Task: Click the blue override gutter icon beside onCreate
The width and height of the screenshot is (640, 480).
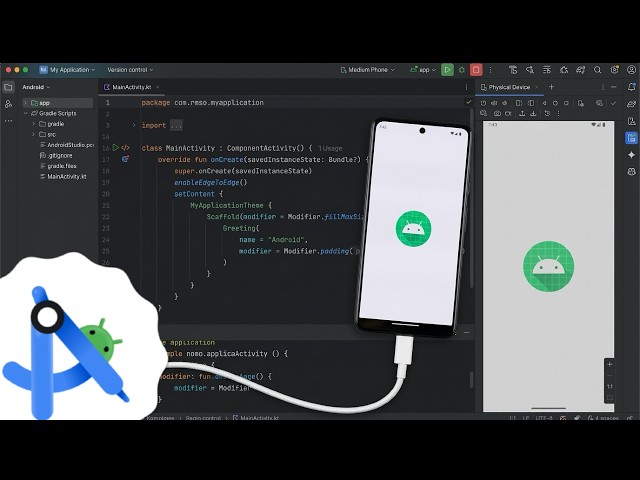Action: [x=125, y=159]
